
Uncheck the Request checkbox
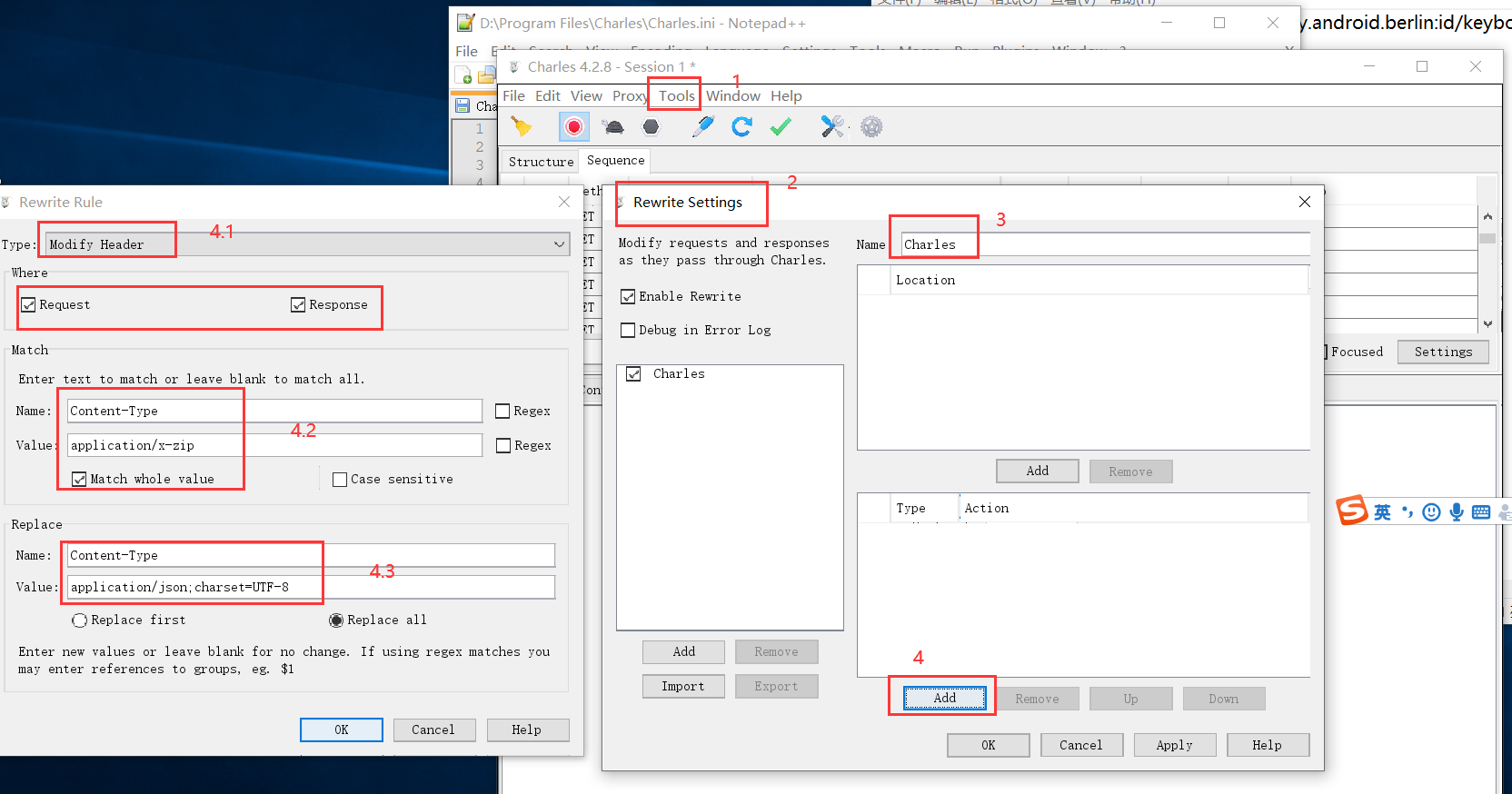coord(28,304)
